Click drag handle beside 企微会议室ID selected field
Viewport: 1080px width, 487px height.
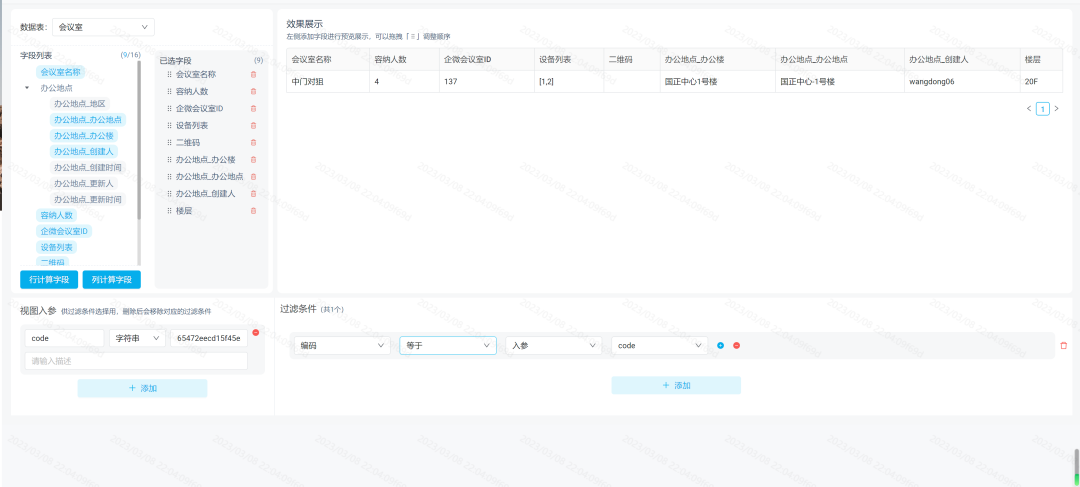169,109
